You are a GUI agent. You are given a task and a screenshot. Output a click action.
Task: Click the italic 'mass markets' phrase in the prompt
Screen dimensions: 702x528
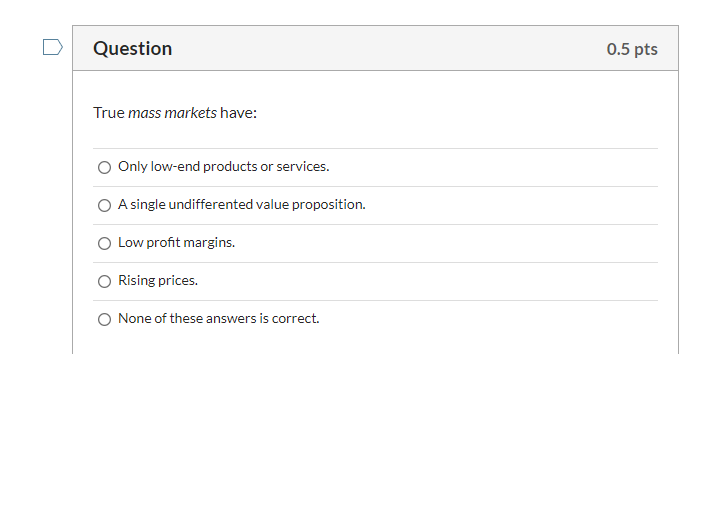pyautogui.click(x=172, y=113)
